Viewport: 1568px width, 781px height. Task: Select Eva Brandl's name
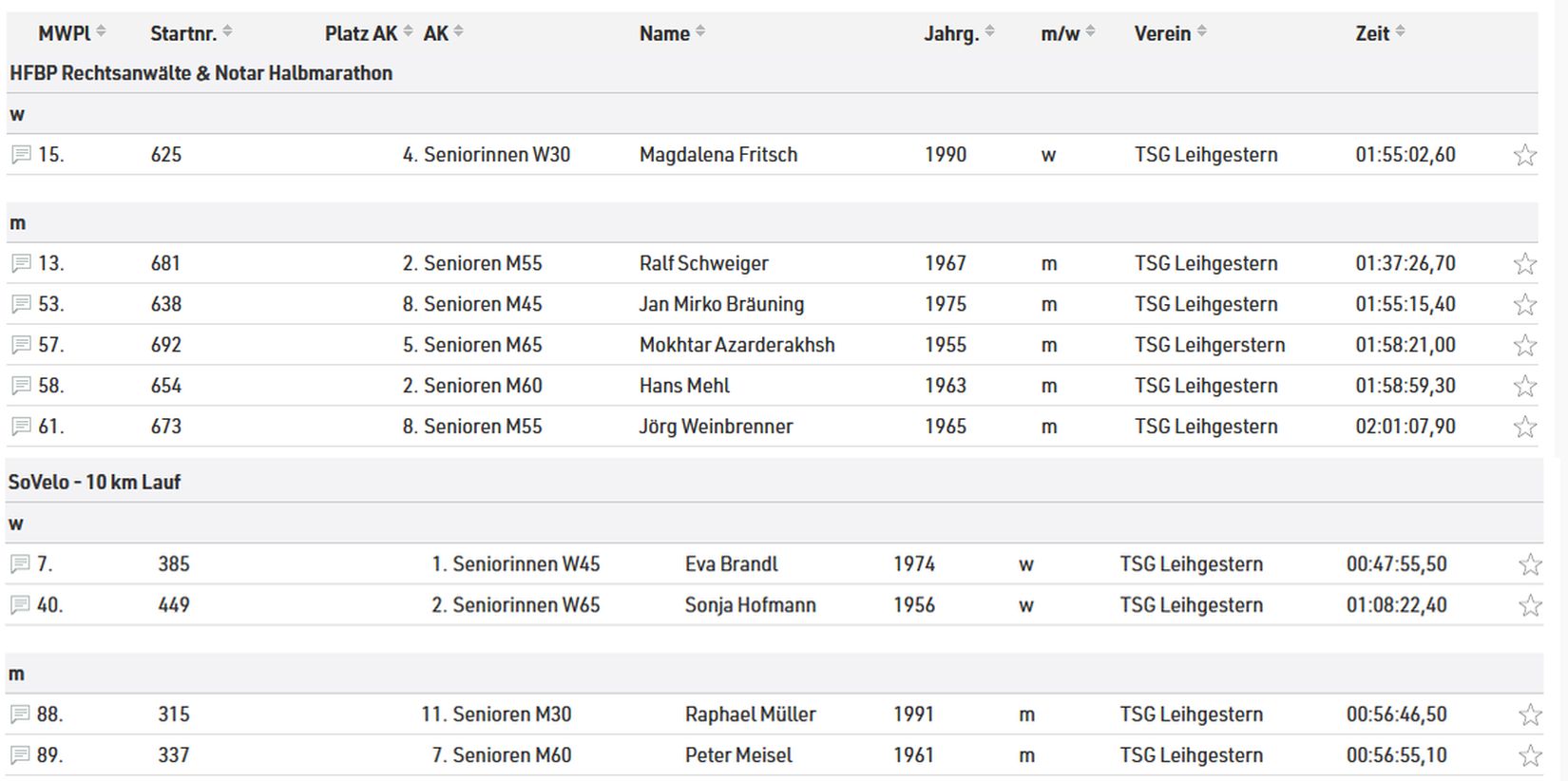731,564
